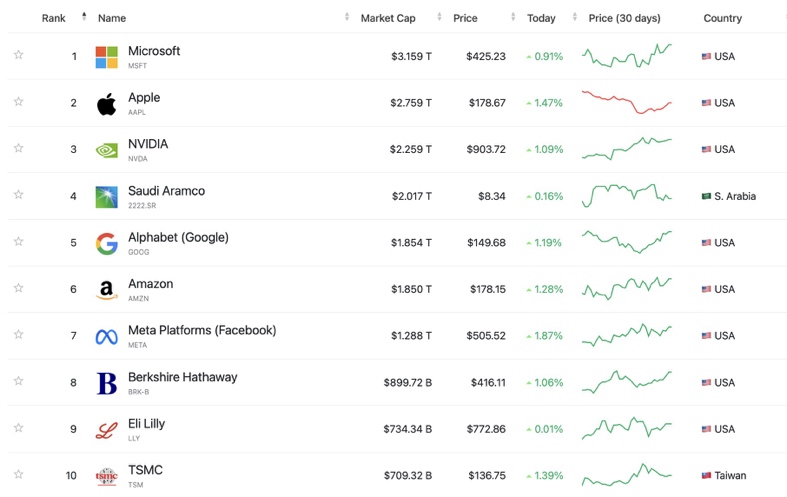Toggle favorite star for Microsoft

pyautogui.click(x=18, y=55)
